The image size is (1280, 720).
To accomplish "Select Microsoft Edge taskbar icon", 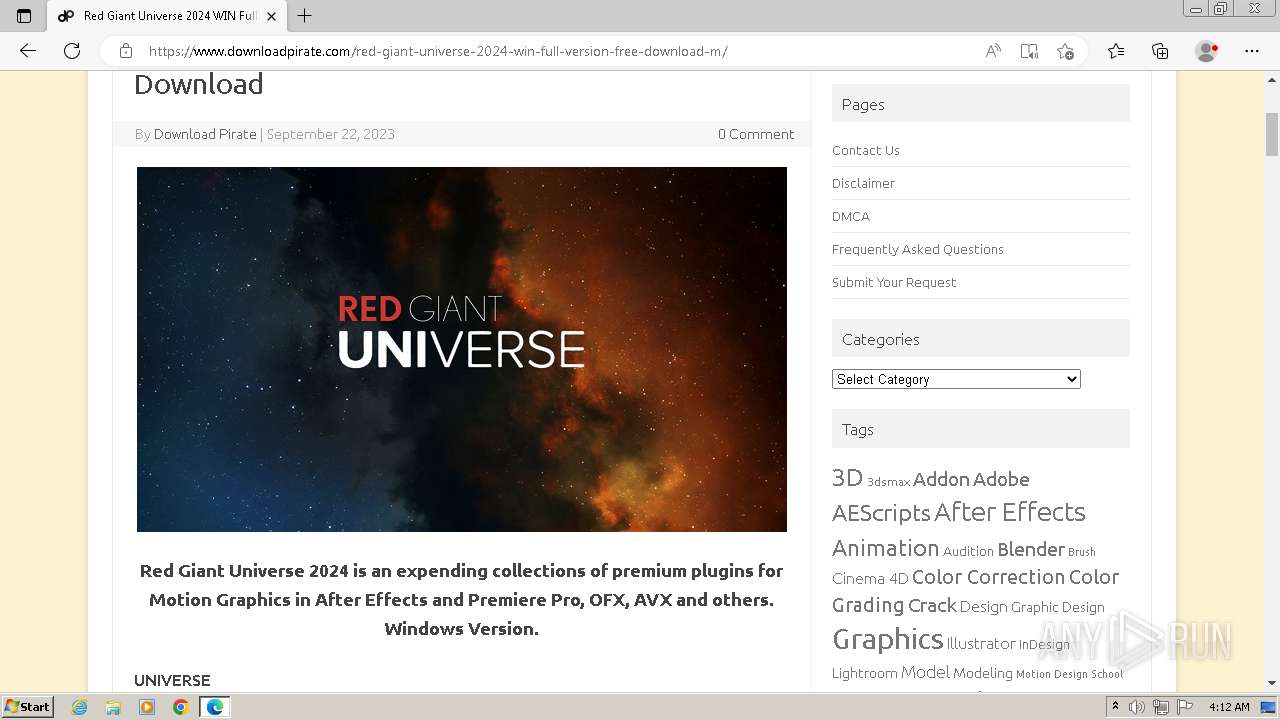I will (x=215, y=707).
